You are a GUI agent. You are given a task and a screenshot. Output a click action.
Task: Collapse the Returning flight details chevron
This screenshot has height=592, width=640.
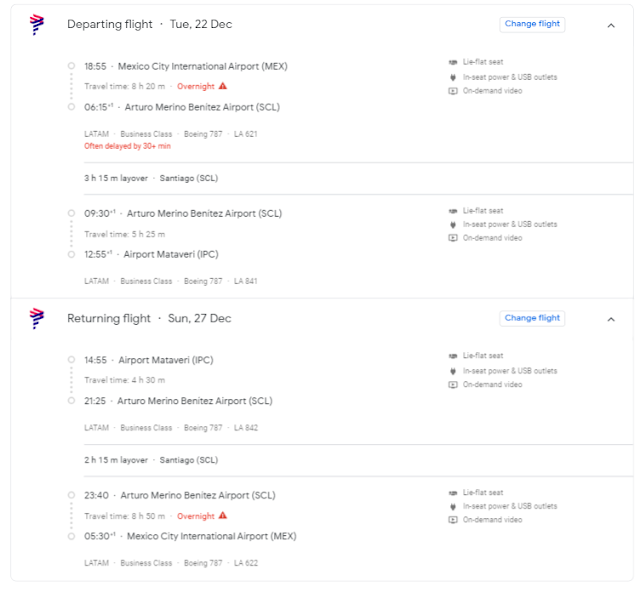coord(611,319)
